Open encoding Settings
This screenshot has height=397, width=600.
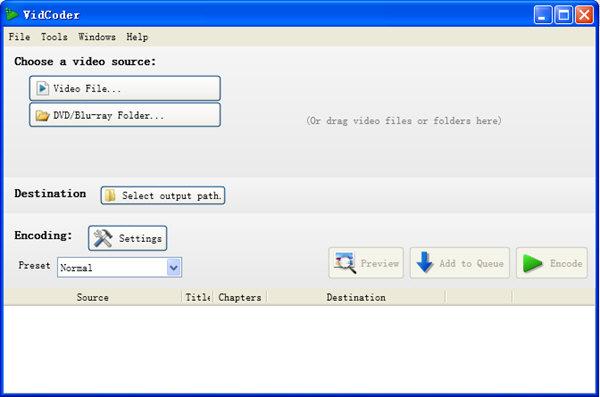[x=127, y=238]
